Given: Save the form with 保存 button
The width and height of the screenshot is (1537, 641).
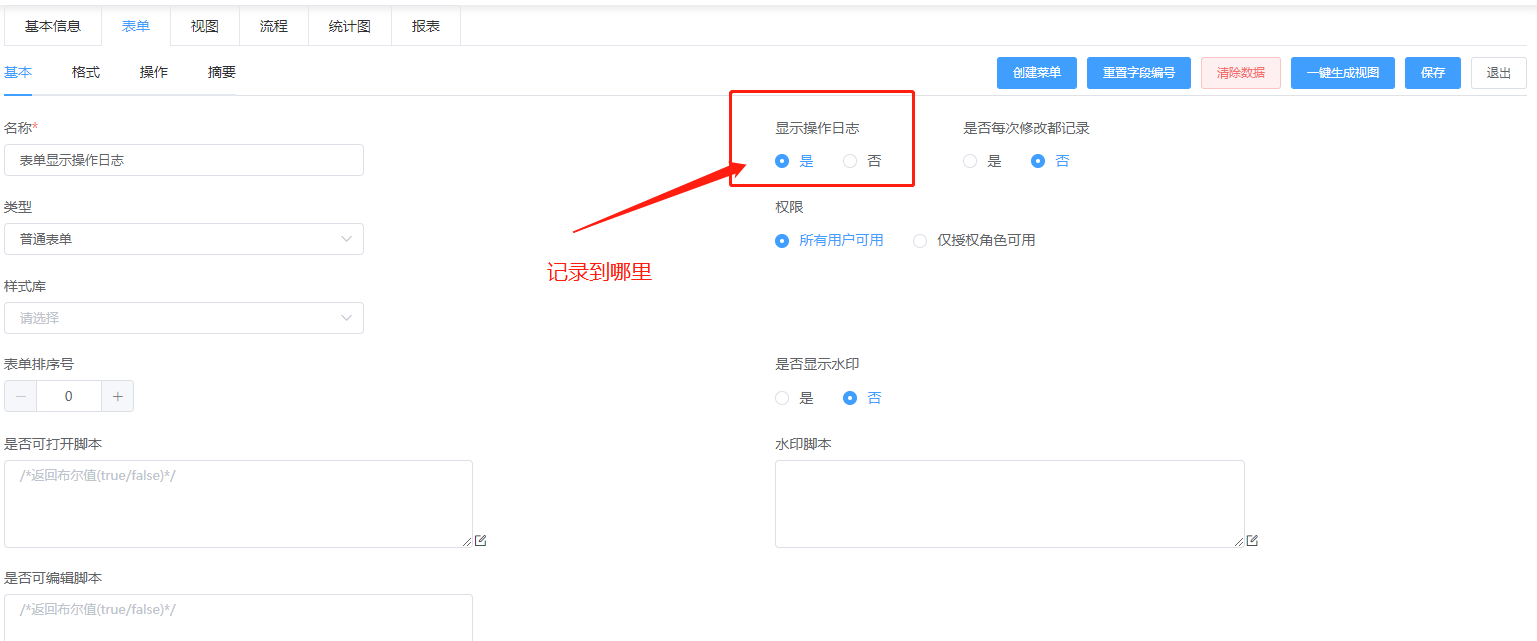Looking at the screenshot, I should click(1433, 73).
